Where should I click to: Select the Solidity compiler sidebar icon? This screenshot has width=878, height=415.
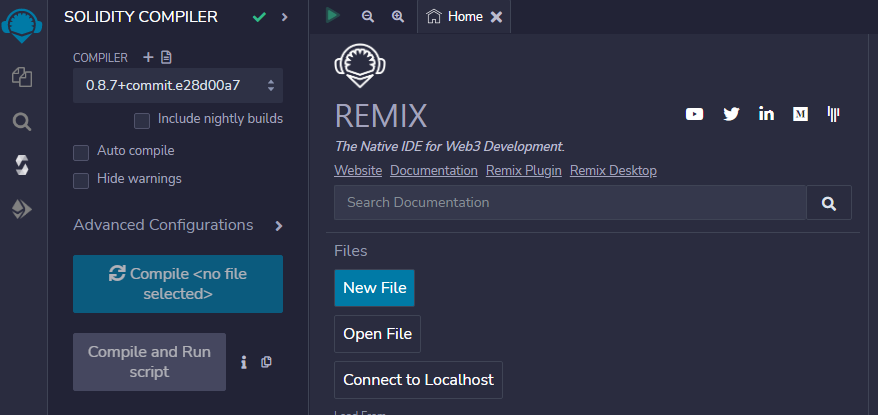coord(22,165)
